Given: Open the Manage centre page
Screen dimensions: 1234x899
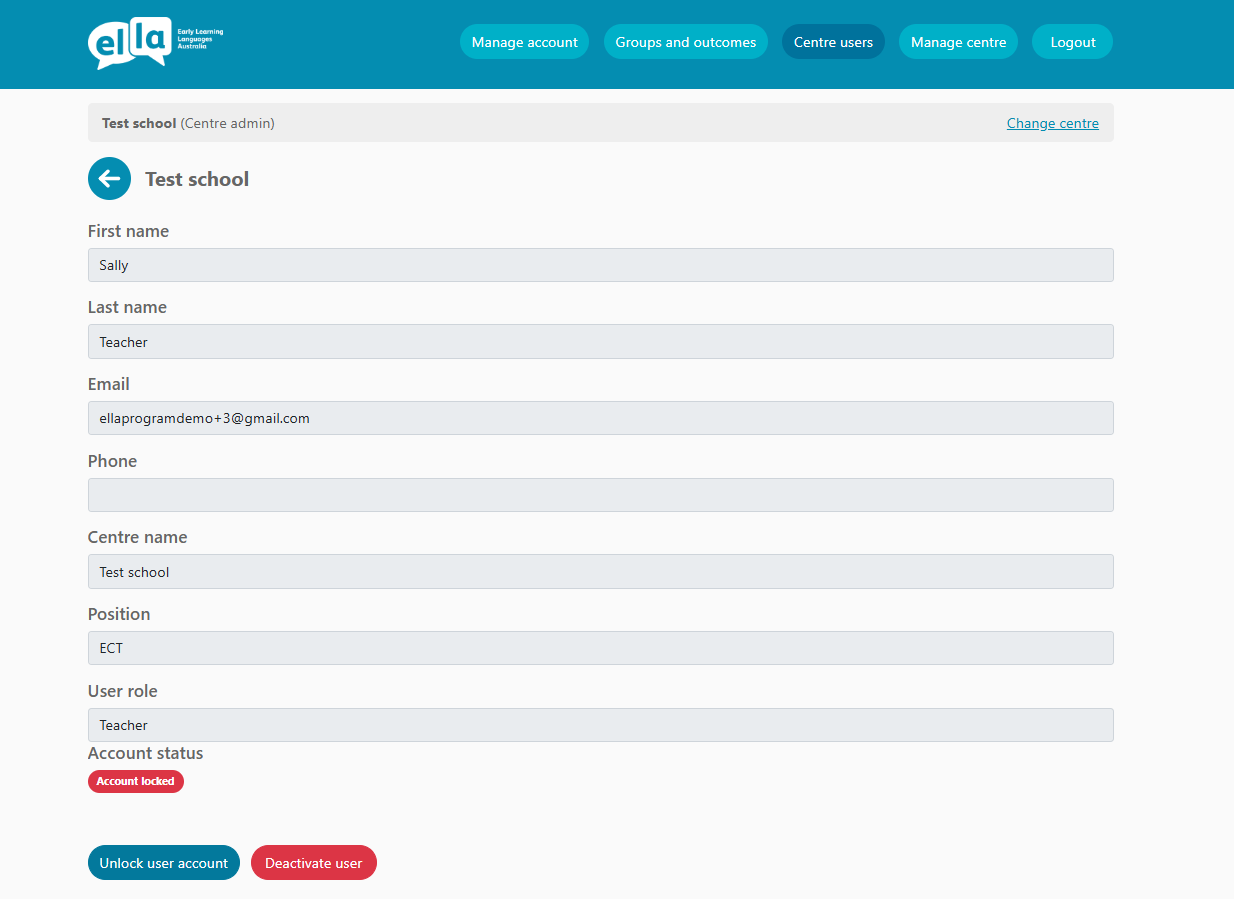Looking at the screenshot, I should click(958, 42).
